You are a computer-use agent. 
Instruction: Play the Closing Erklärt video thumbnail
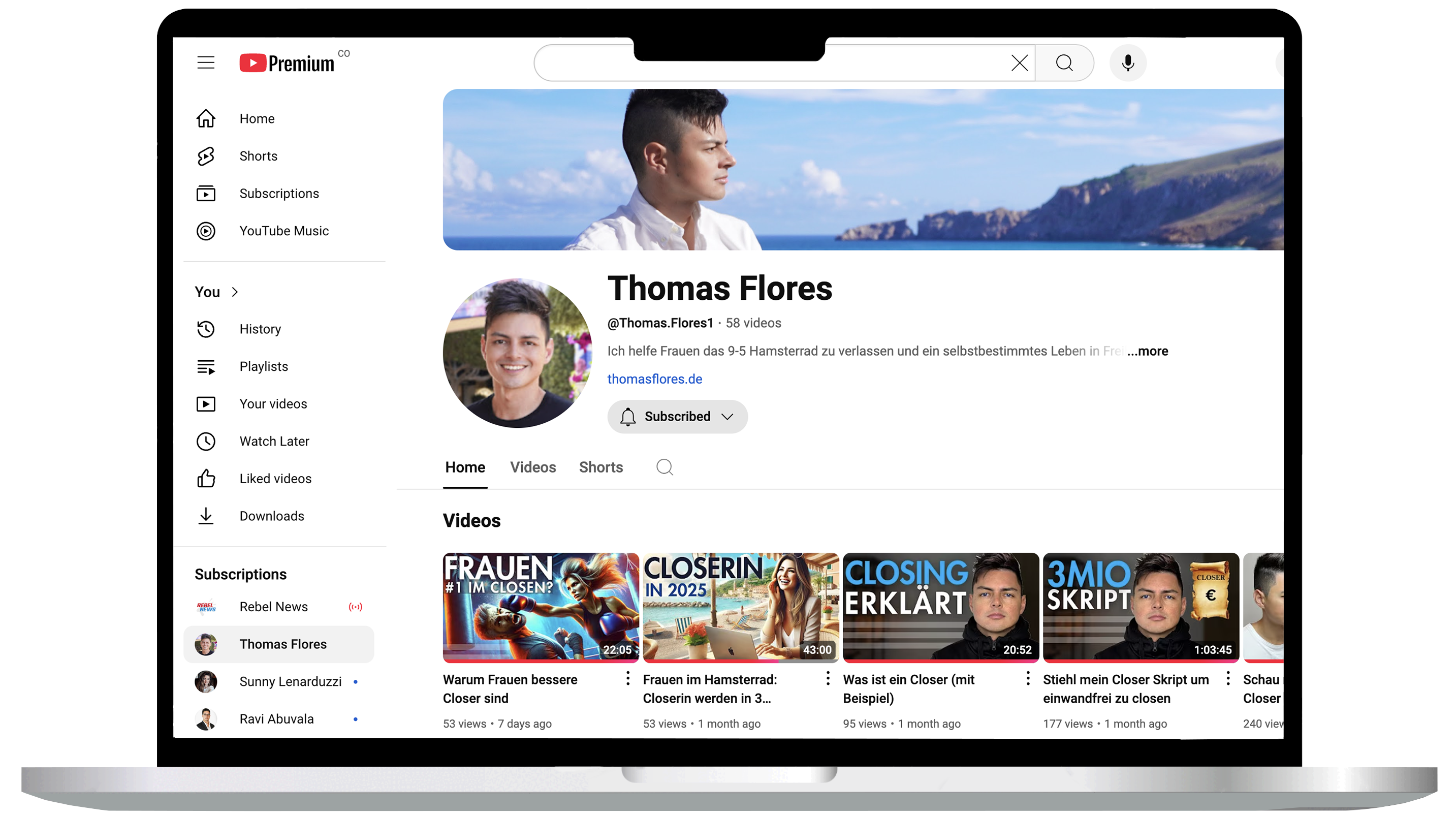tap(940, 606)
